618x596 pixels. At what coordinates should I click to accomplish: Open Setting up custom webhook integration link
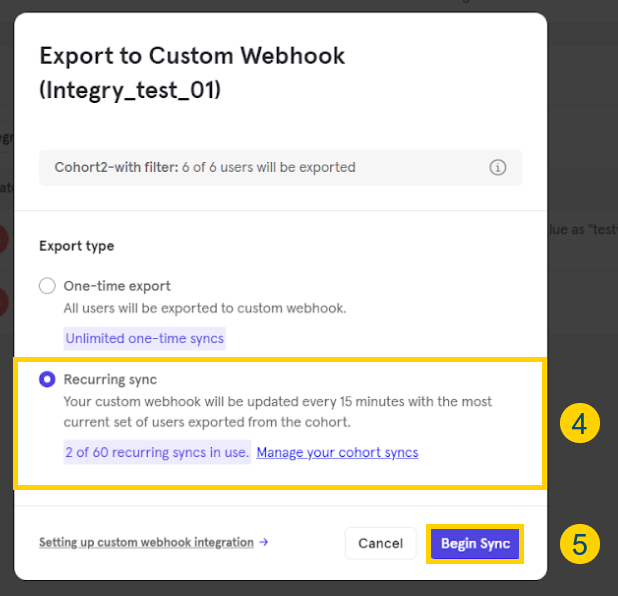[153, 542]
